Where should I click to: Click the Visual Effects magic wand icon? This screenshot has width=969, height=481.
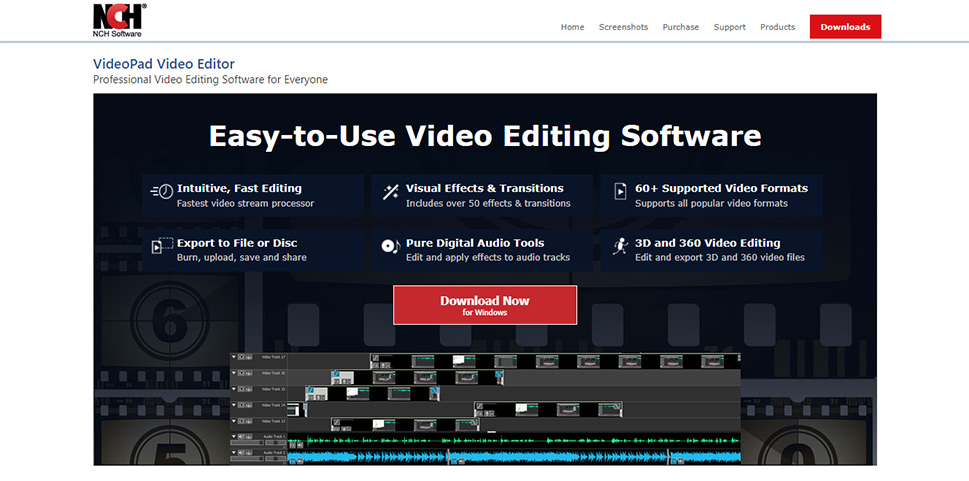click(x=391, y=192)
